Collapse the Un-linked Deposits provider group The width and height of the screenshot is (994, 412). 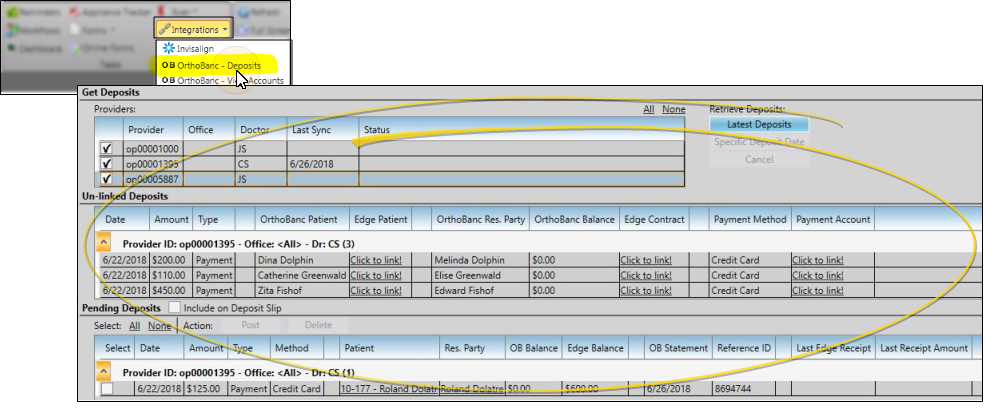coord(103,243)
